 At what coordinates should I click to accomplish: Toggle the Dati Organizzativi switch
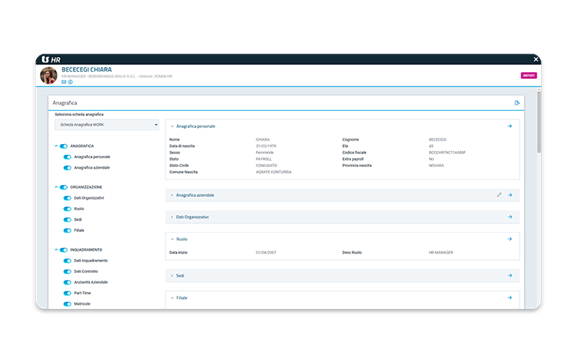pos(67,198)
